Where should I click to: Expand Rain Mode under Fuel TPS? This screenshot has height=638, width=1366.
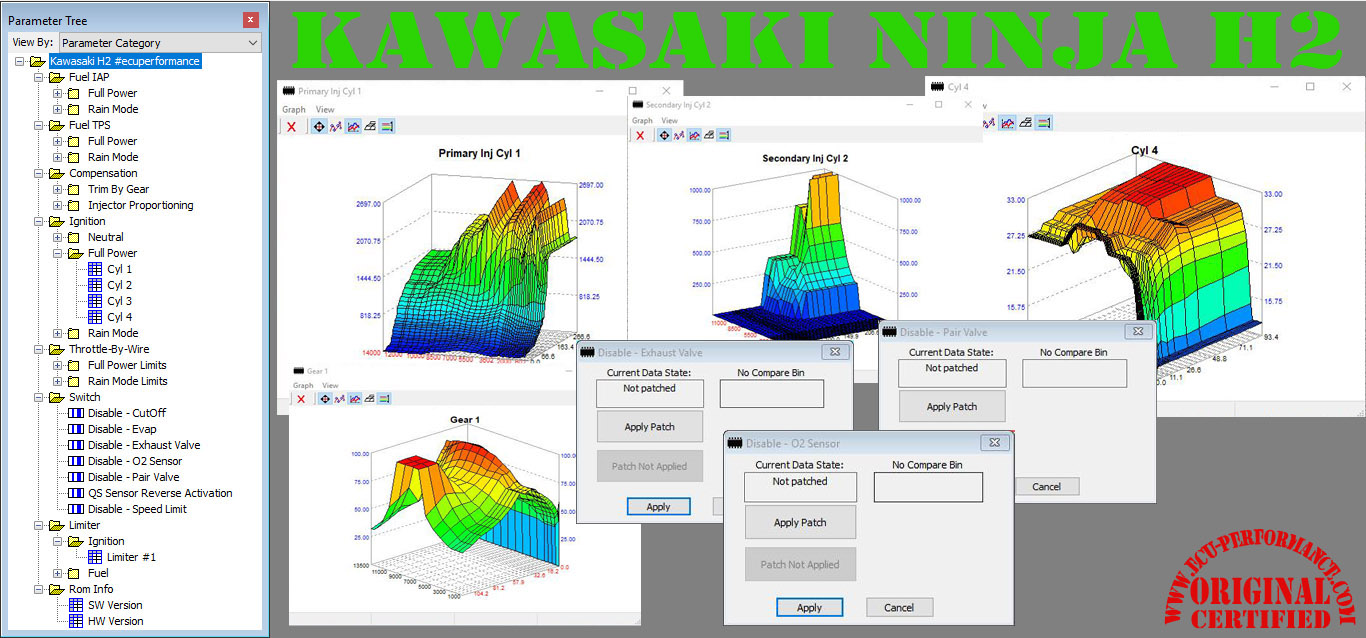click(x=58, y=157)
